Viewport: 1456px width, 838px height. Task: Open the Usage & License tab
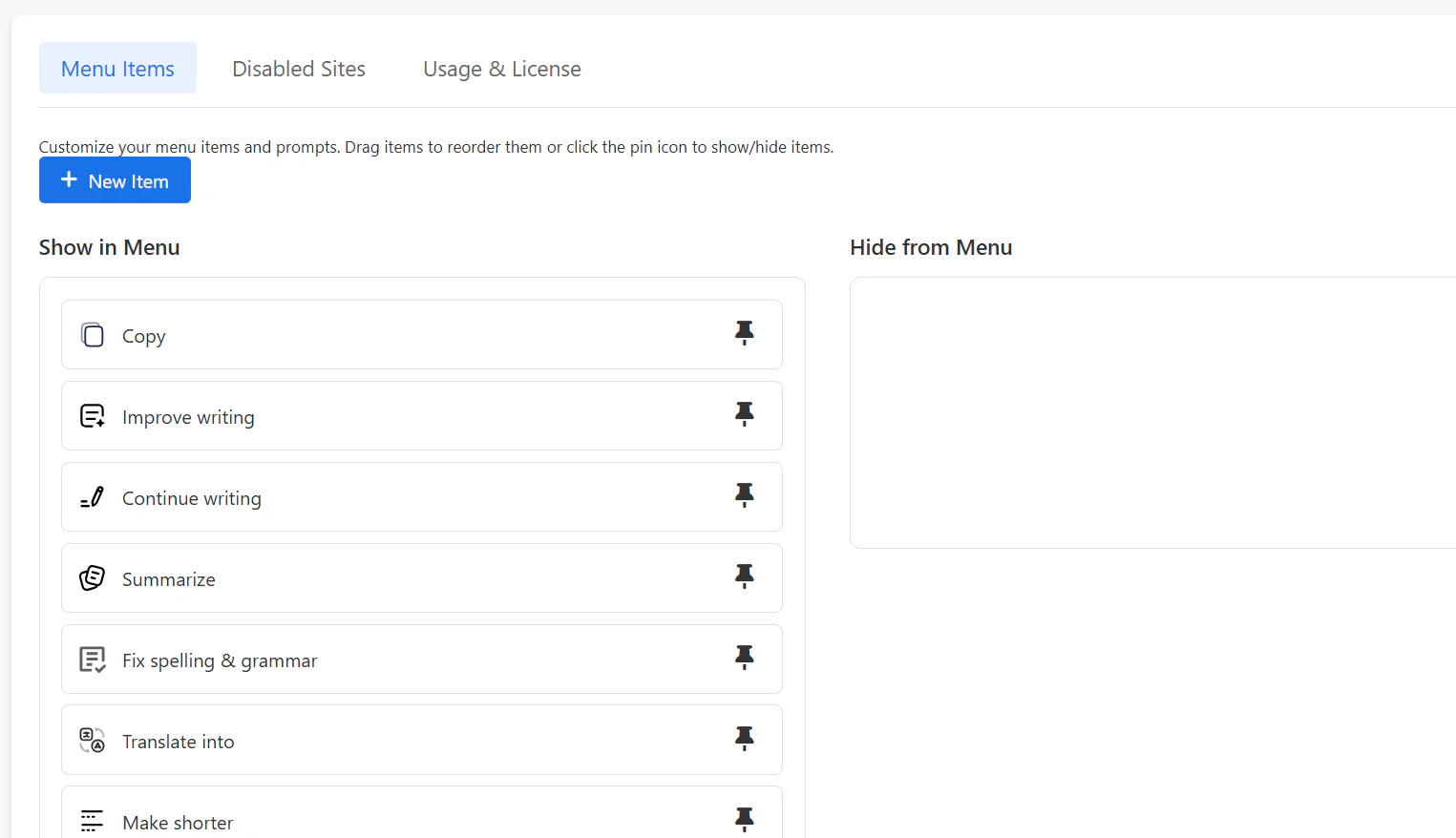coord(501,68)
